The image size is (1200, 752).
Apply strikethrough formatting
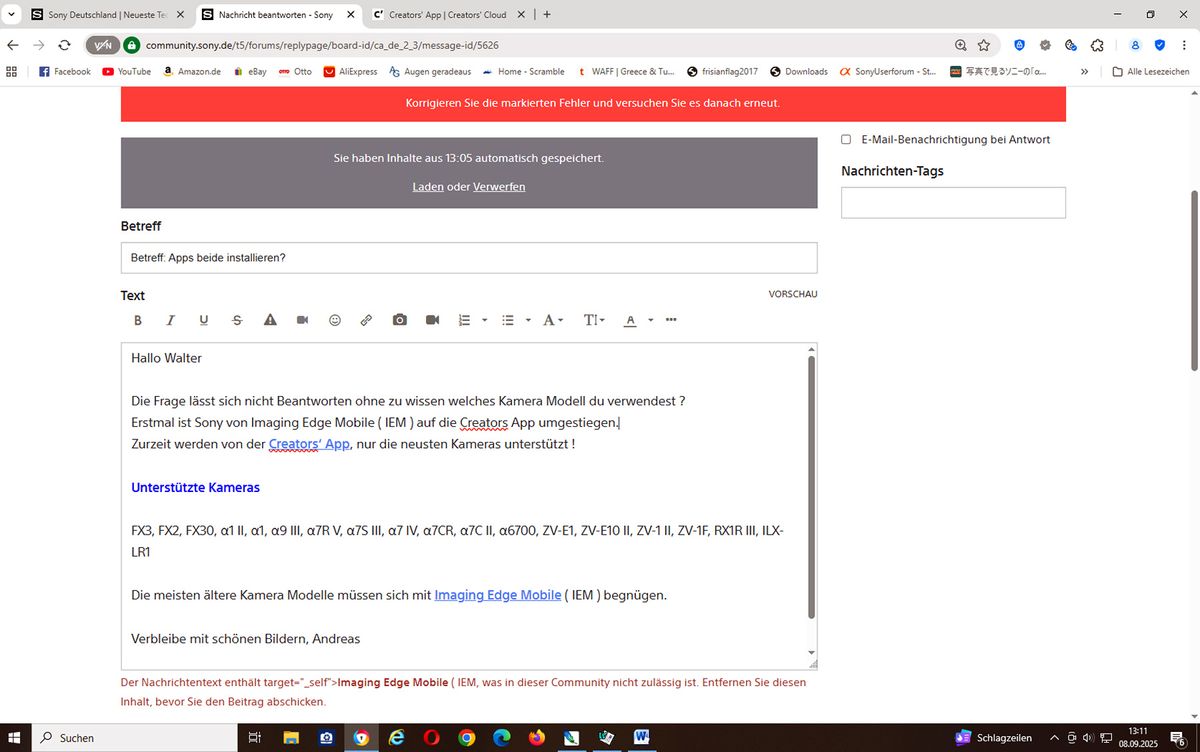click(x=237, y=320)
